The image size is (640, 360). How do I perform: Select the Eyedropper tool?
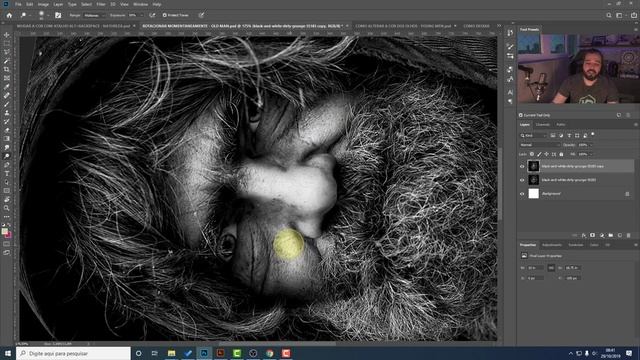click(x=7, y=87)
